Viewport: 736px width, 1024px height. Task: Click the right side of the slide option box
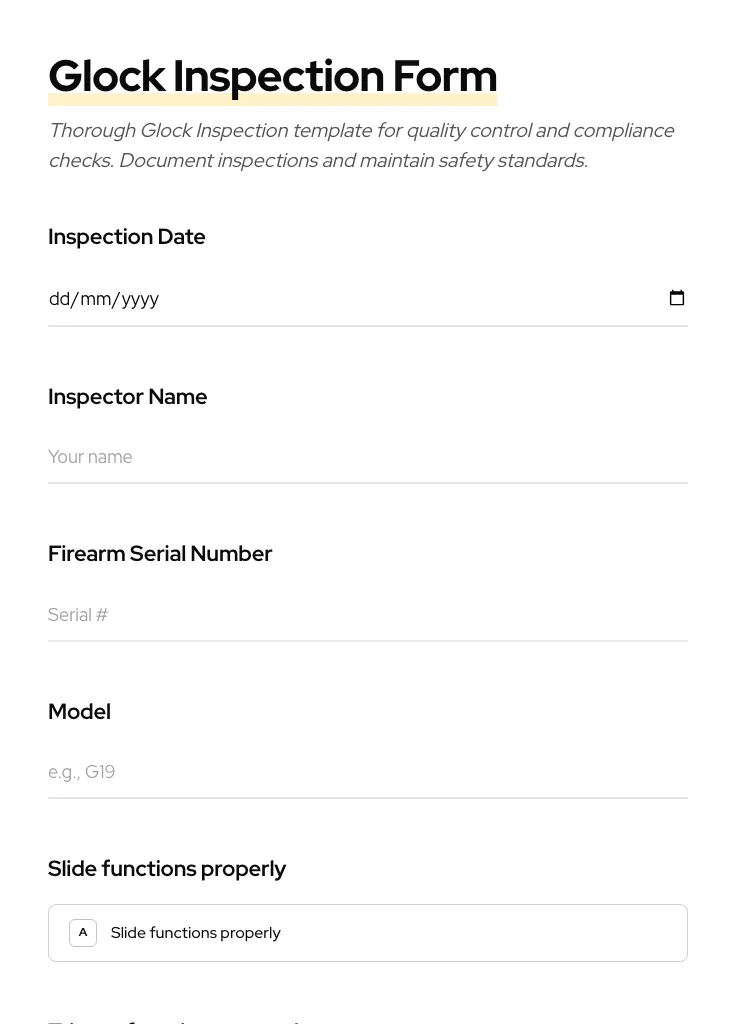point(600,933)
